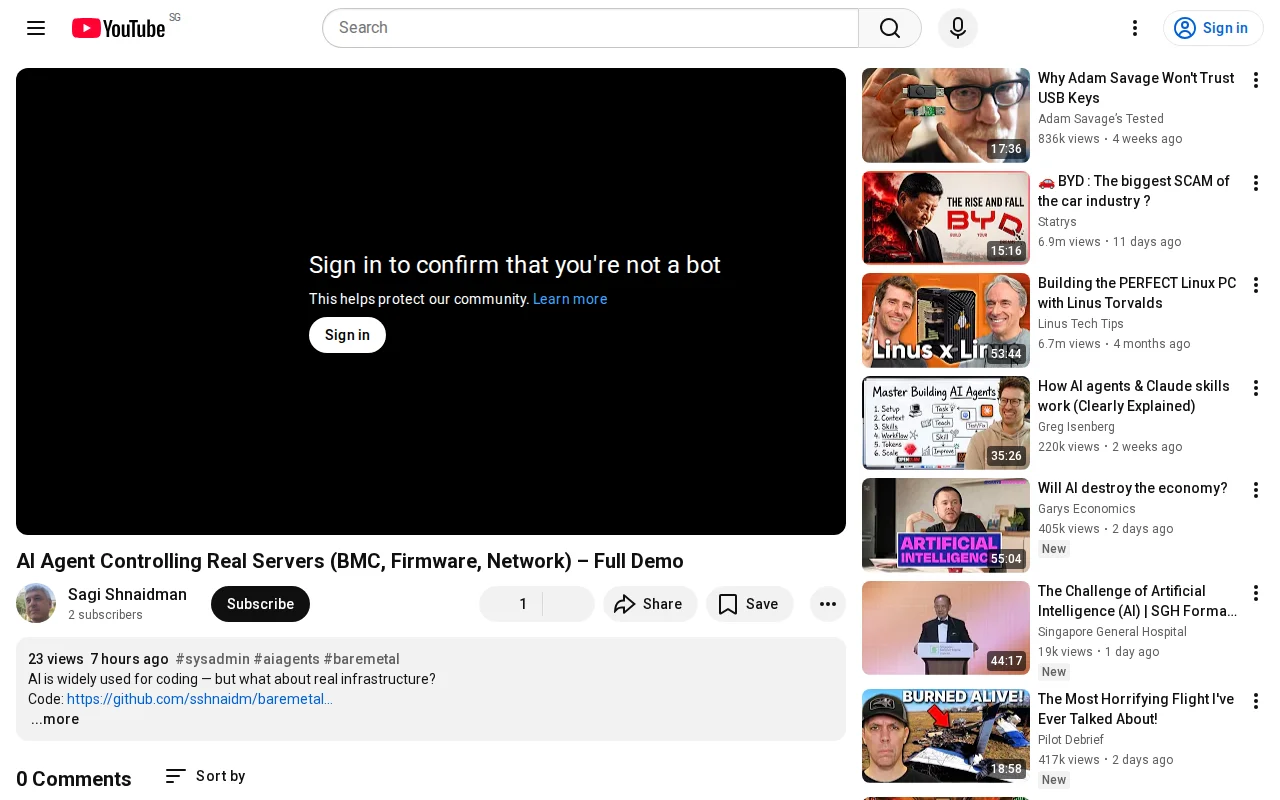The width and height of the screenshot is (1280, 800).
Task: Click the Greg Isenberg channel name
Action: click(1076, 427)
